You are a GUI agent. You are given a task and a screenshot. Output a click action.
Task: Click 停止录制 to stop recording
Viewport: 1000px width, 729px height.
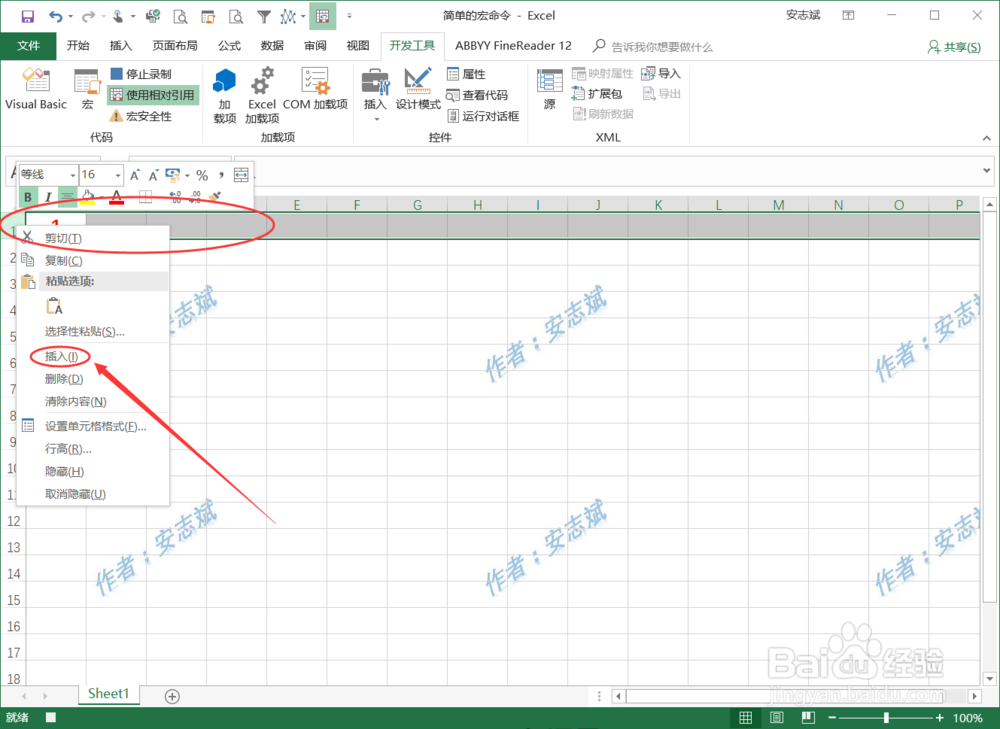point(141,74)
